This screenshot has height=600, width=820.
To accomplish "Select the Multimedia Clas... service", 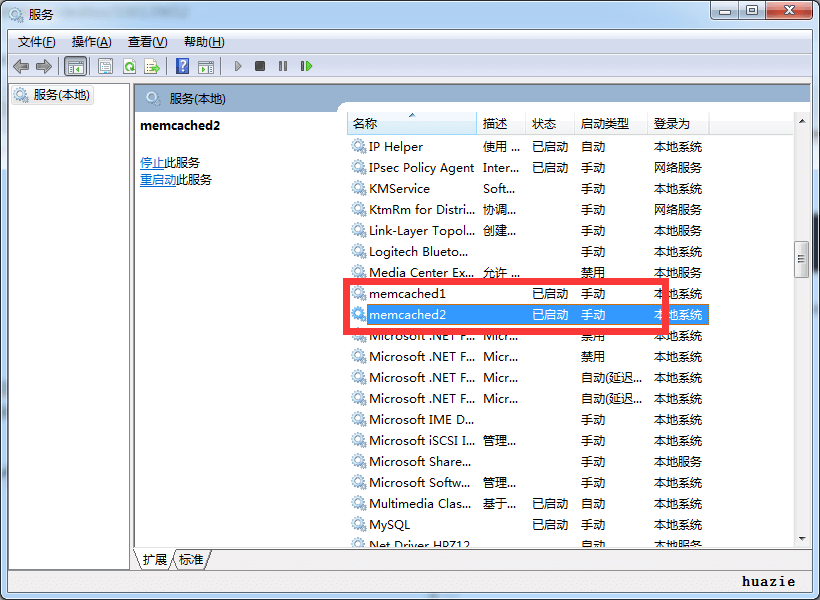I will pyautogui.click(x=528, y=503).
